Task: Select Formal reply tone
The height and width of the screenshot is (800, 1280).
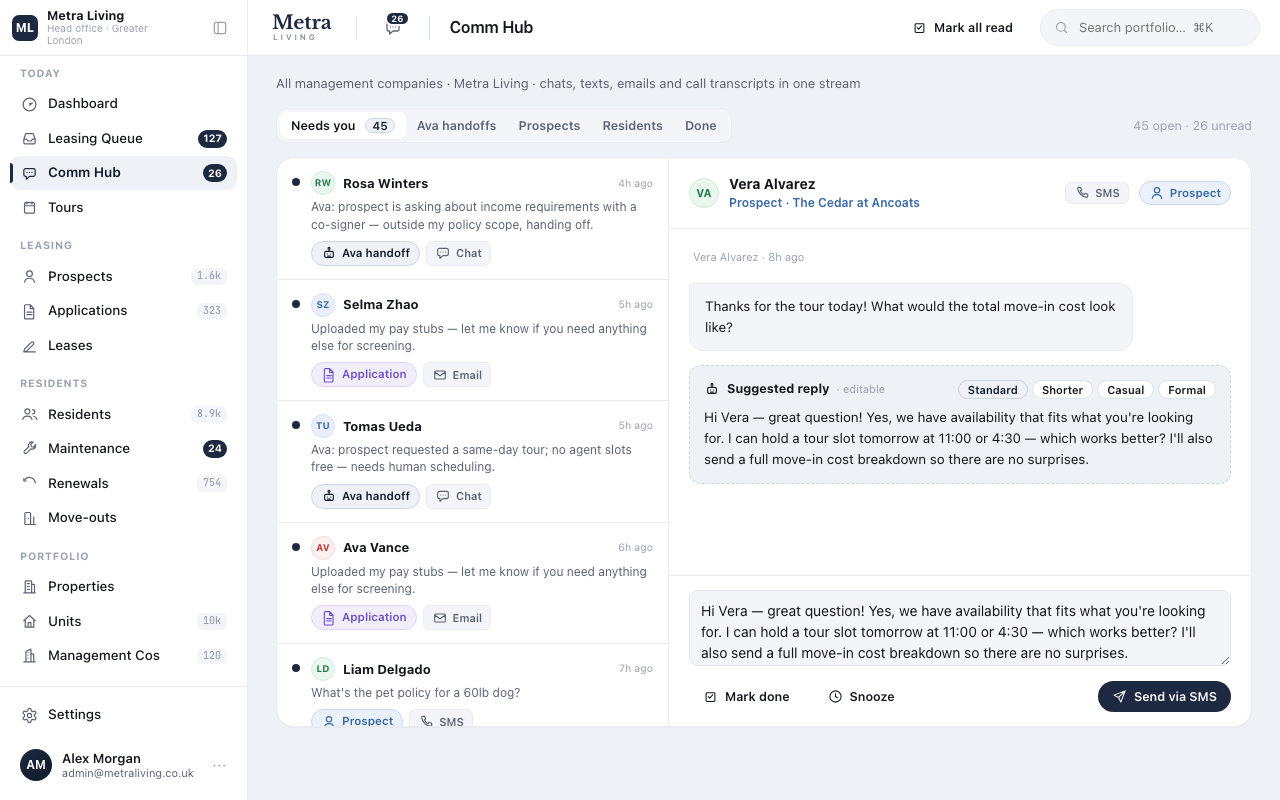Action: pyautogui.click(x=1187, y=390)
